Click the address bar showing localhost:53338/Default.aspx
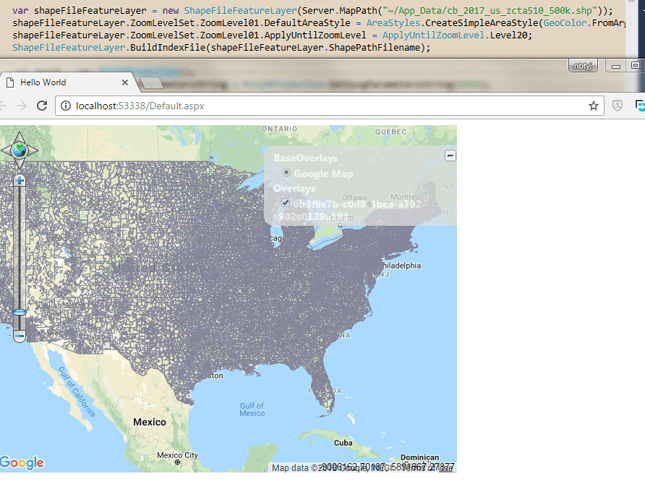 329,106
